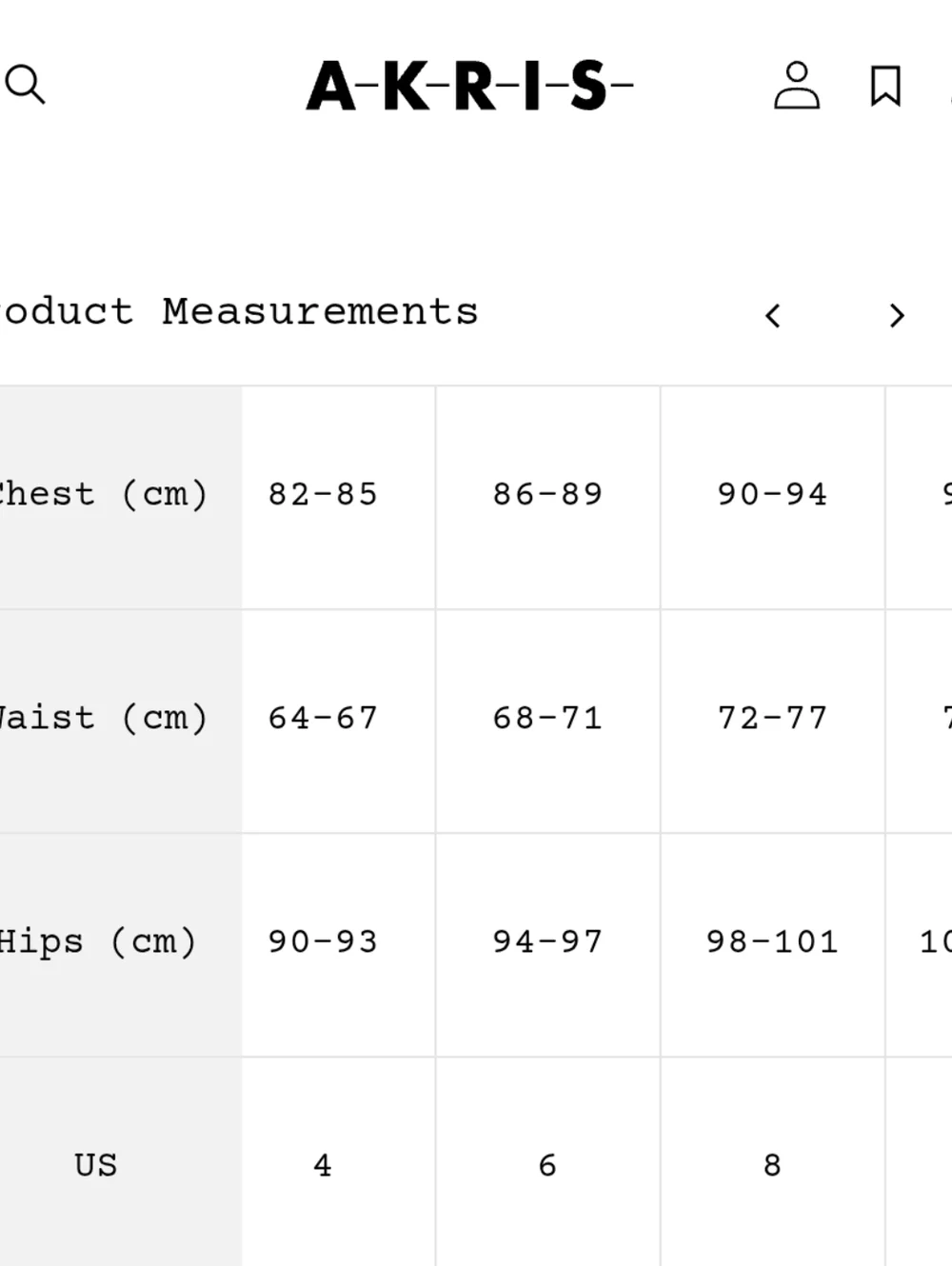Select US size 8 cell
The width and height of the screenshot is (952, 1266).
point(773,1162)
